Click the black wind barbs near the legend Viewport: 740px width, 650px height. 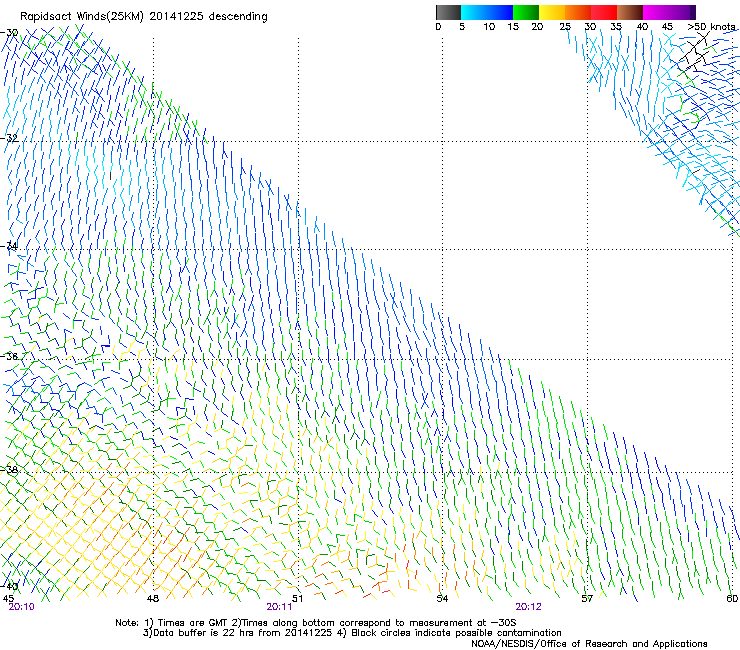(x=694, y=52)
